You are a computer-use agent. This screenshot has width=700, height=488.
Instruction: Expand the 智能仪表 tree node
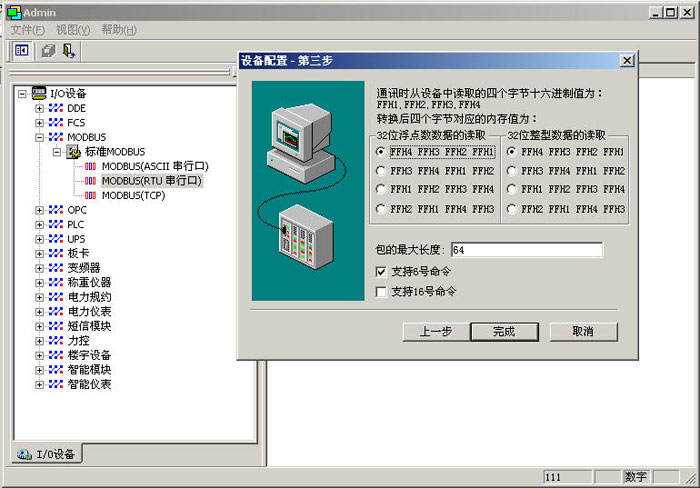[x=40, y=384]
